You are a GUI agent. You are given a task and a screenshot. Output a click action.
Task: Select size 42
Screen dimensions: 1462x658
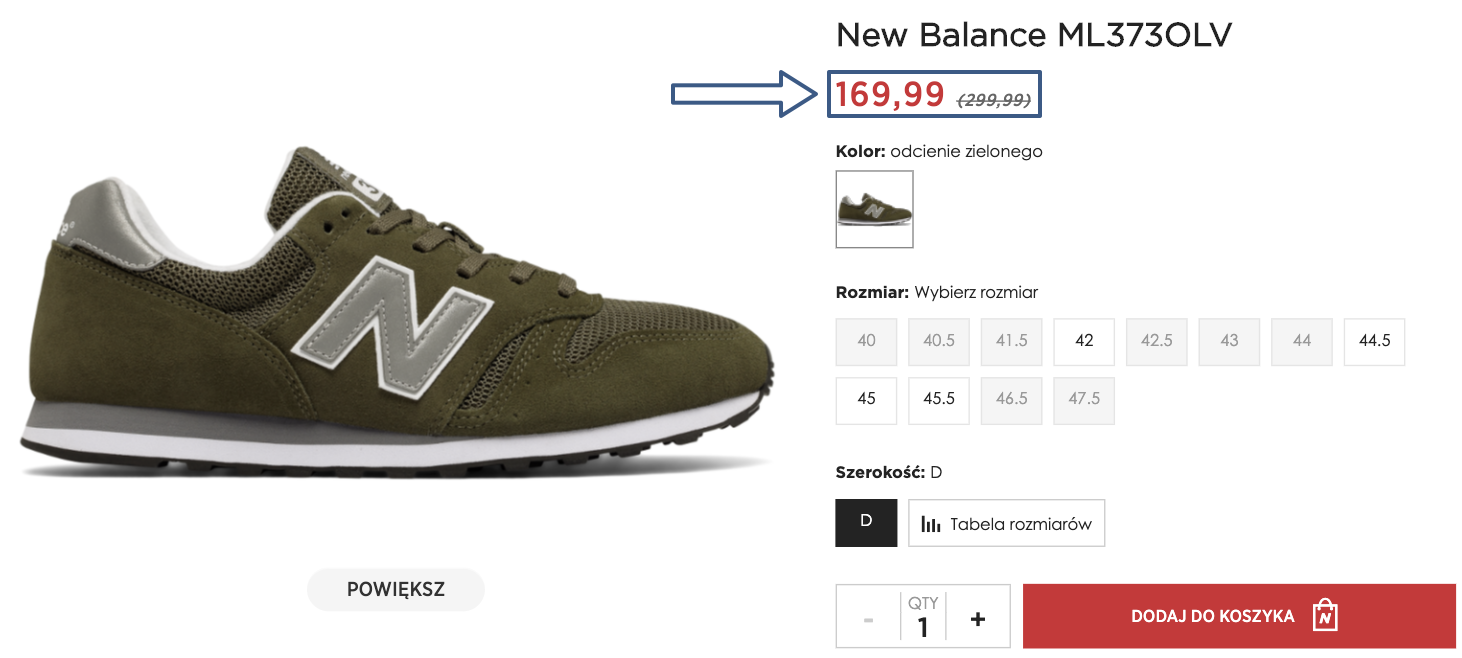tap(1084, 341)
